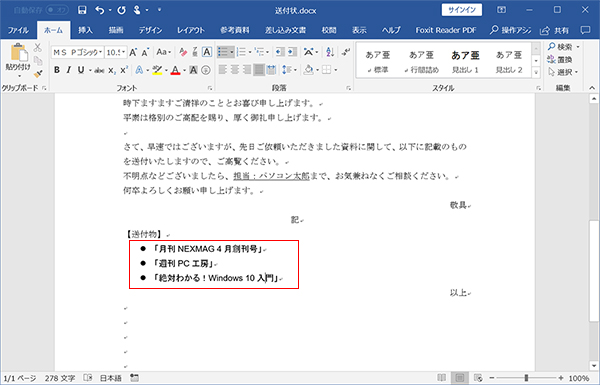Toggle italic formatting
600x385 pixels.
(68, 70)
